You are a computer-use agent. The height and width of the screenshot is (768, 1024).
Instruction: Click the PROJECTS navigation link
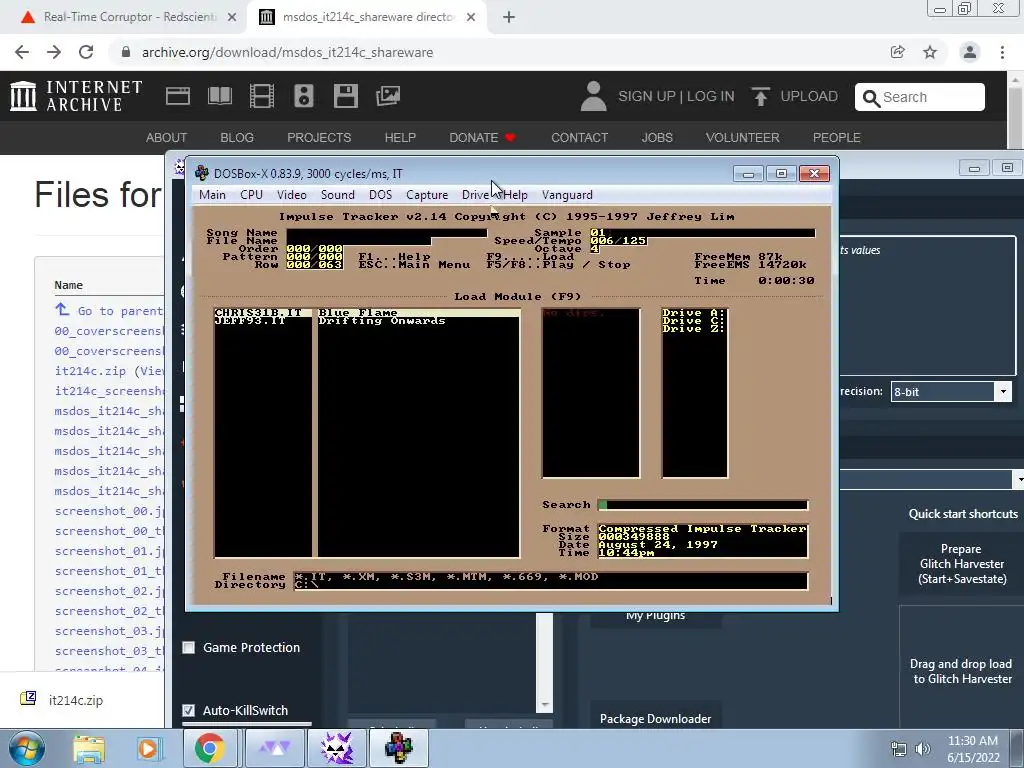(319, 138)
